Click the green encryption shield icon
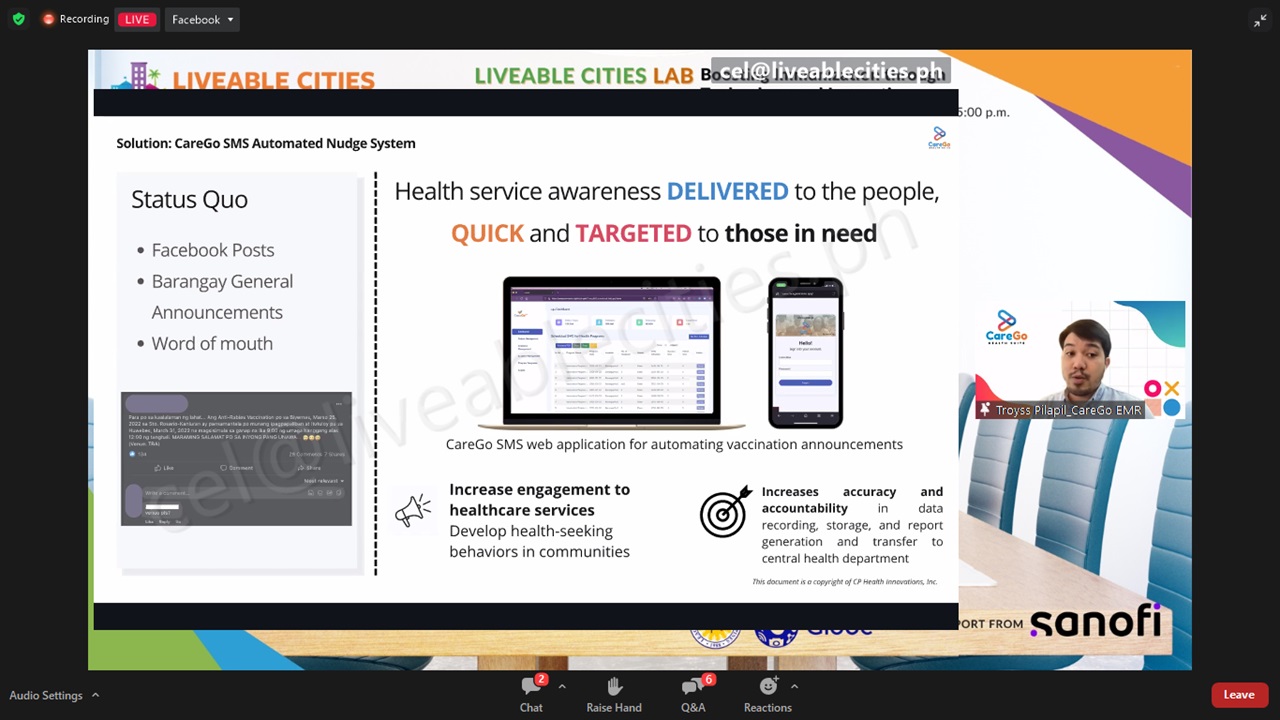Viewport: 1280px width, 720px height. [x=19, y=19]
